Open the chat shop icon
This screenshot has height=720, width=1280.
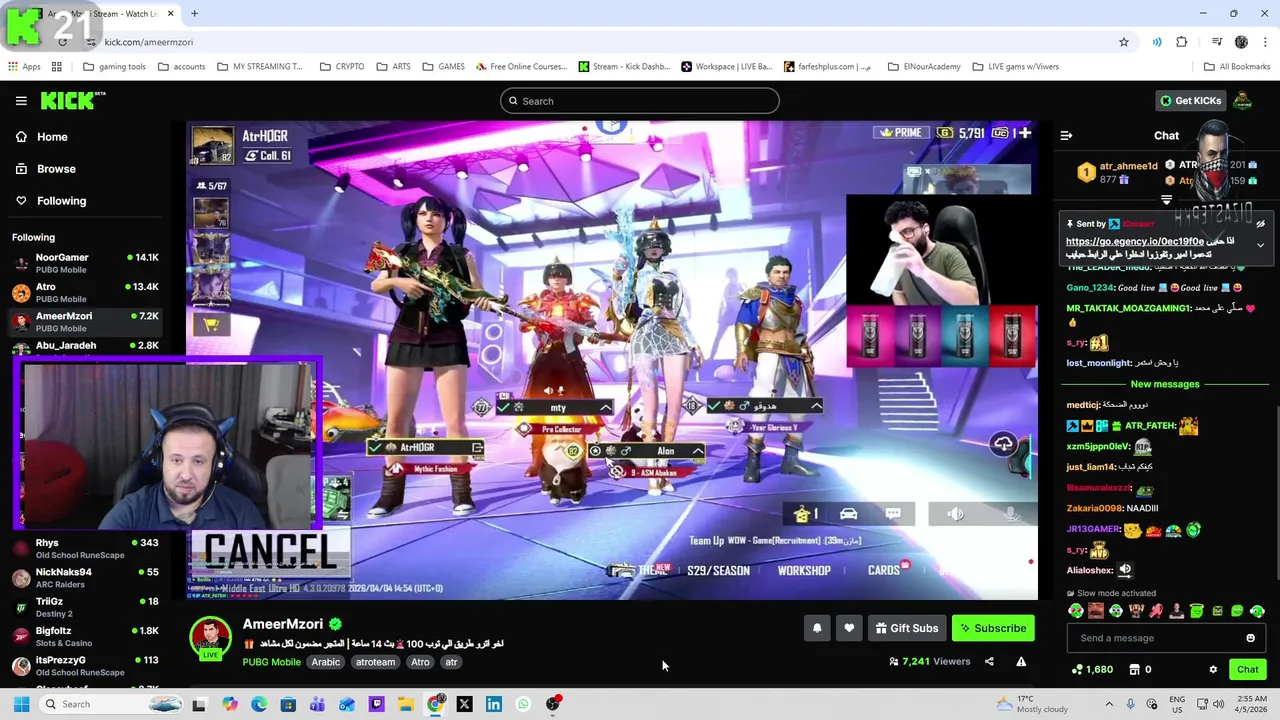(x=1135, y=669)
